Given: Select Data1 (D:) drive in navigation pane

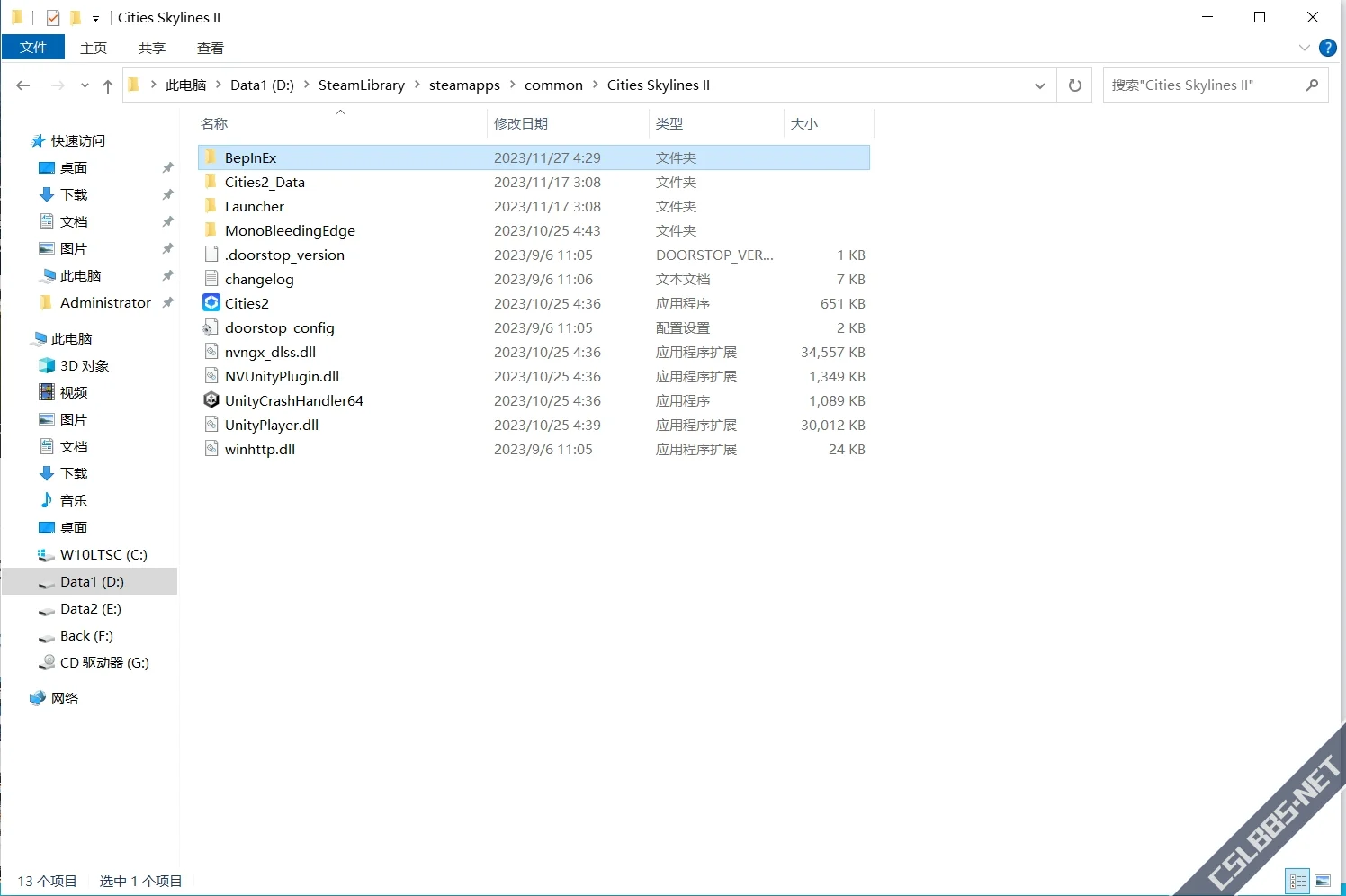Looking at the screenshot, I should click(92, 581).
